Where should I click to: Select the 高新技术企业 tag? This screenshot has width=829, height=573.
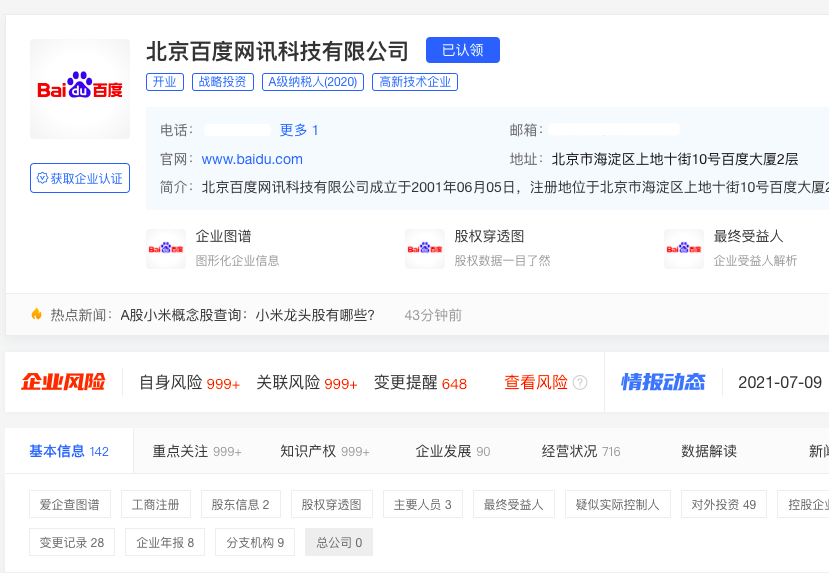415,82
